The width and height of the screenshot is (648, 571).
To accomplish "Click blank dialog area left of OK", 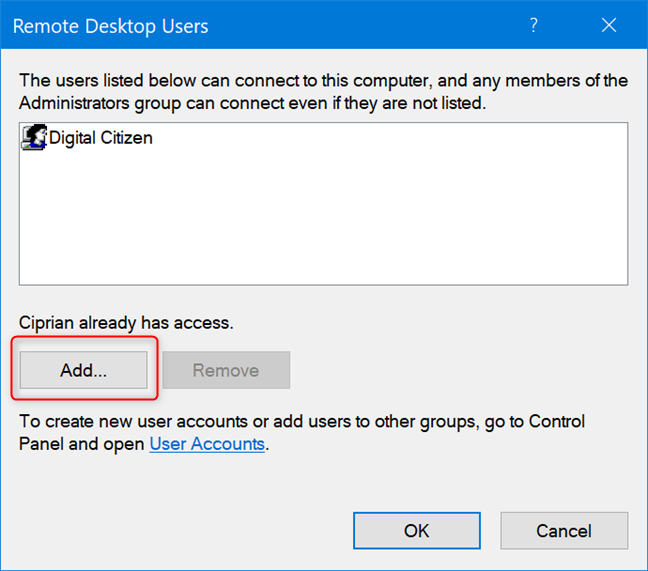I will [x=180, y=531].
